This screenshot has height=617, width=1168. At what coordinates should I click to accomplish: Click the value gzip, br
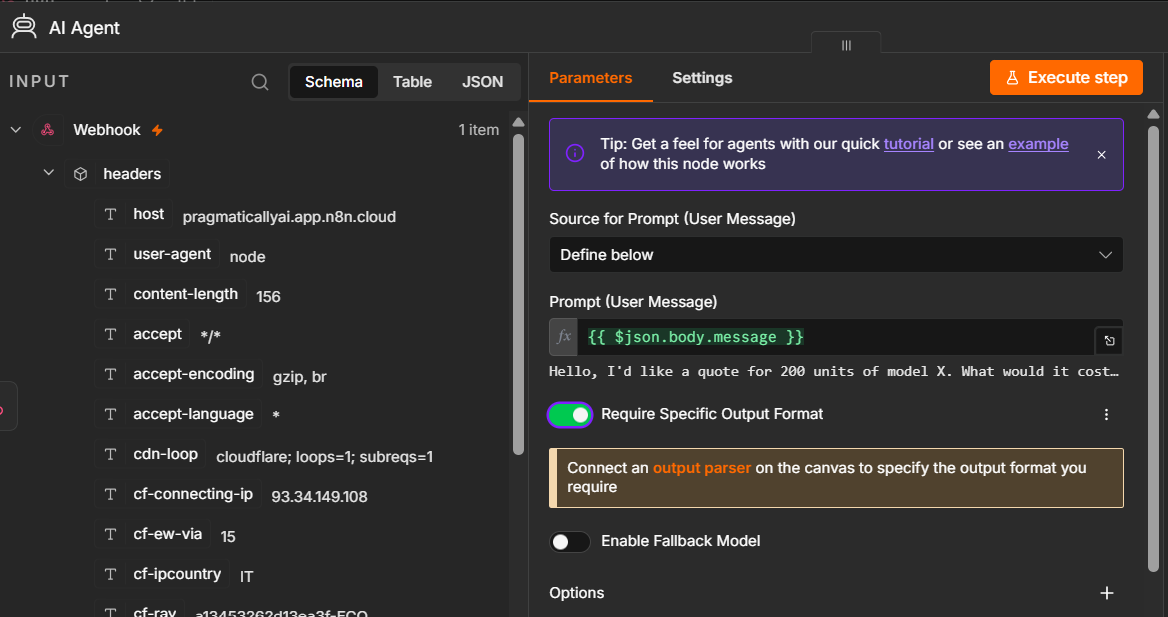[x=299, y=377]
